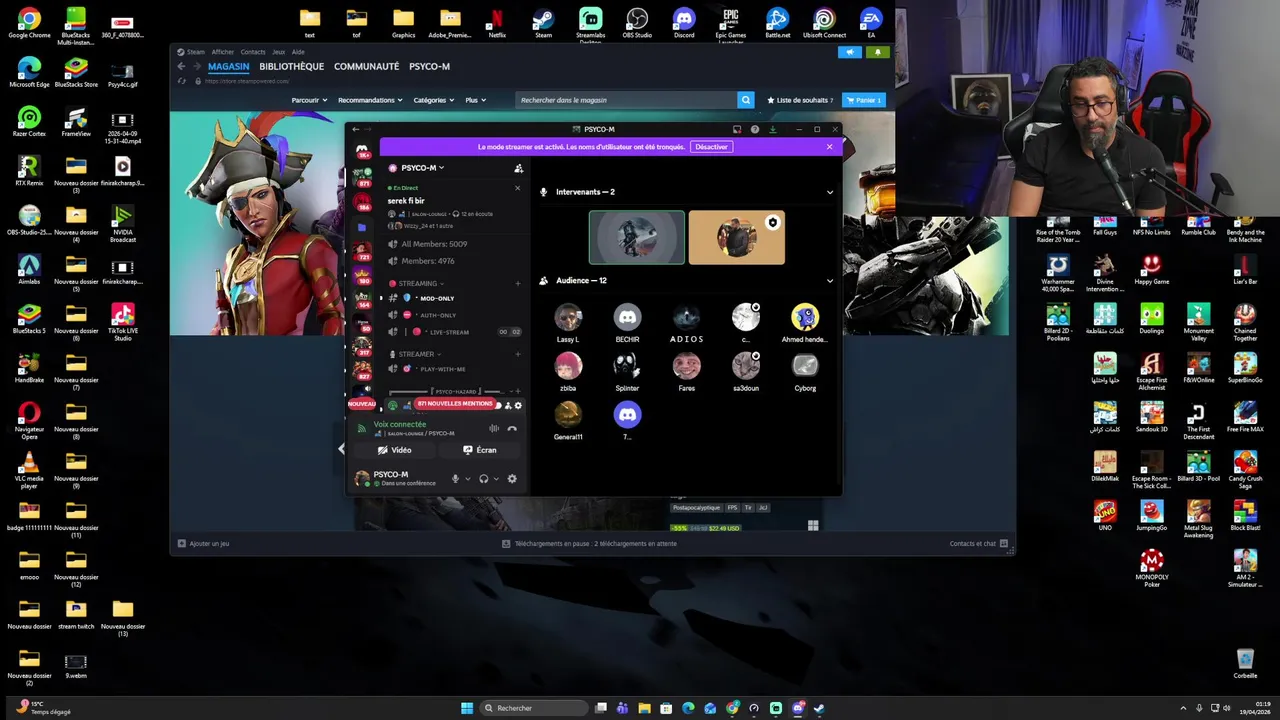The height and width of the screenshot is (720, 1280).
Task: Open Steam from the taskbar
Action: pos(819,708)
